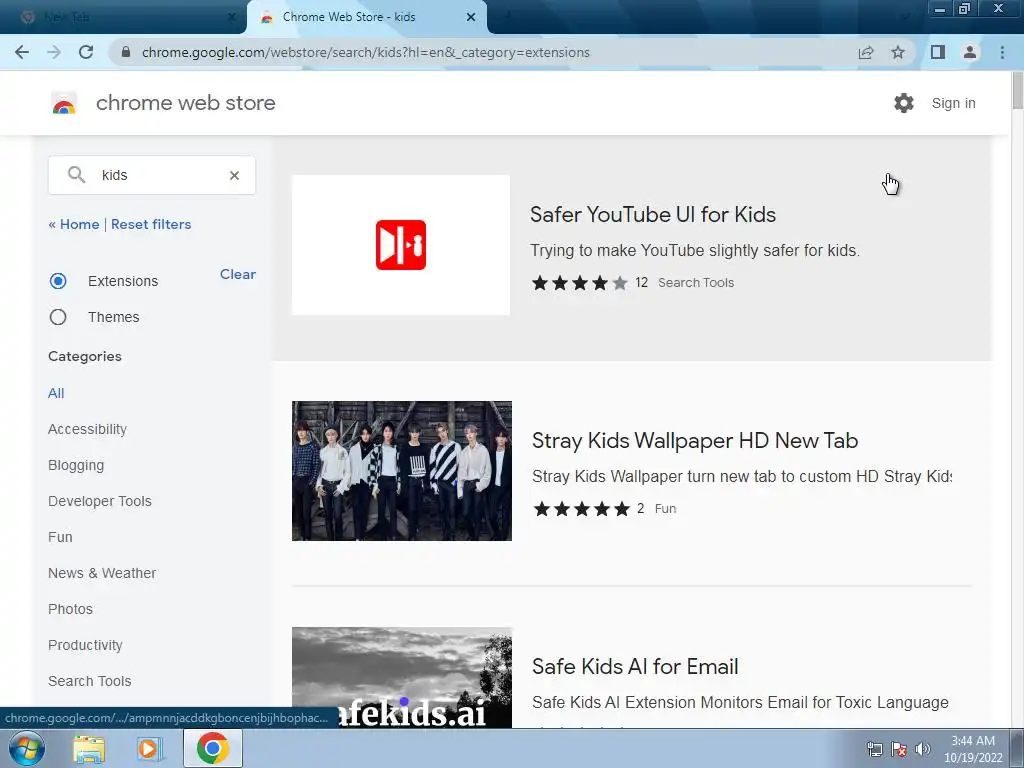Clear the kids search text
Screen dimensions: 1024x768
click(234, 175)
